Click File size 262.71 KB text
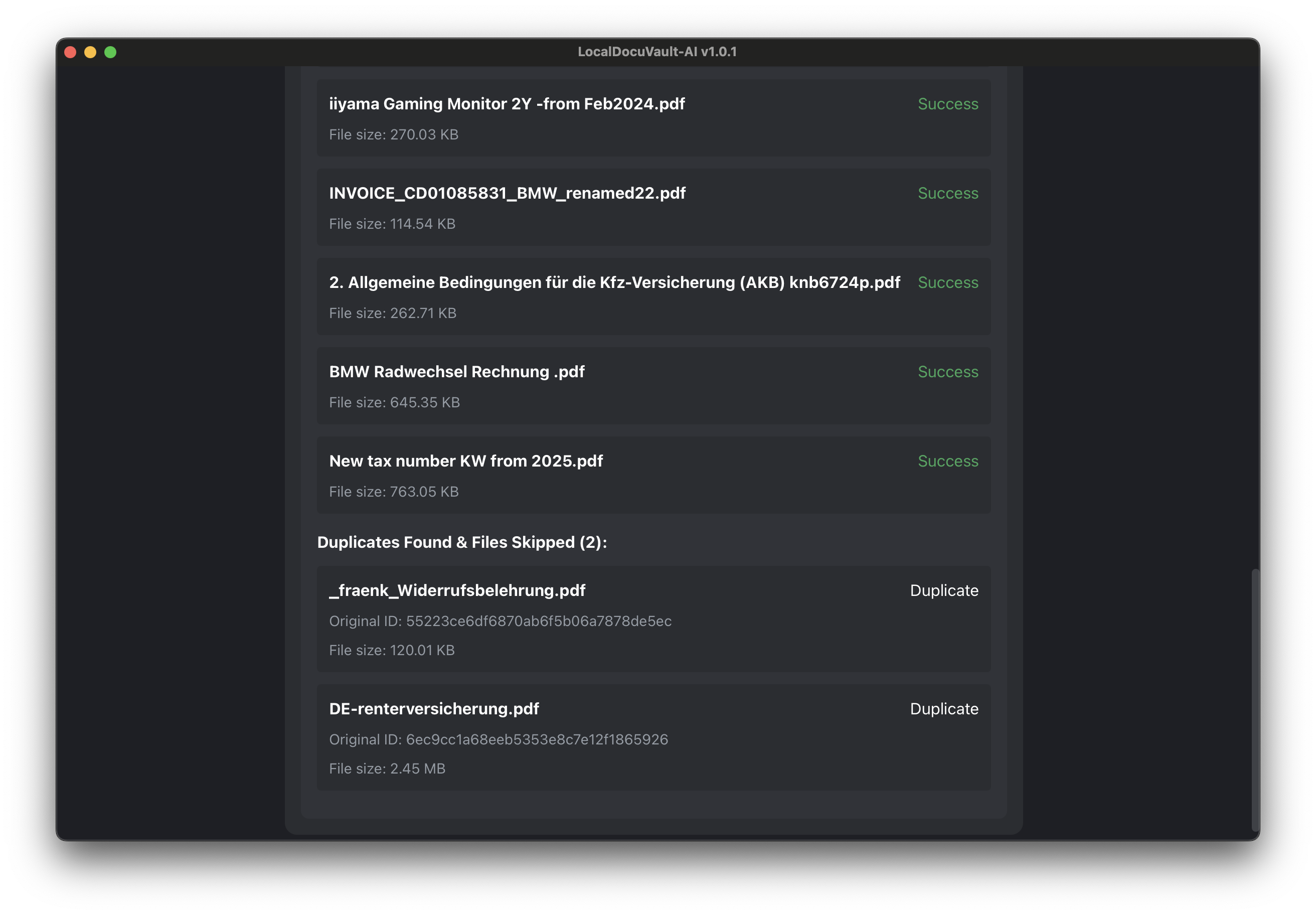This screenshot has height=915, width=1316. coord(393,313)
